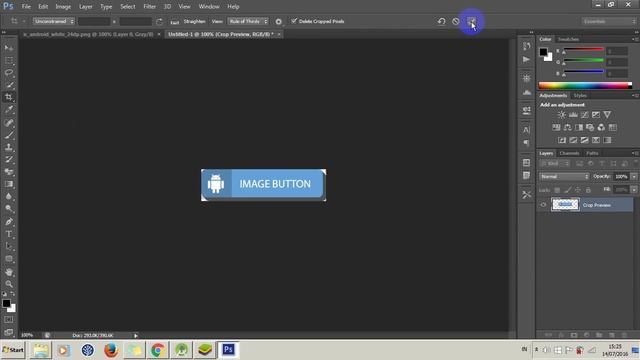
Task: Select the Rectangular Marquee tool
Action: tap(9, 60)
